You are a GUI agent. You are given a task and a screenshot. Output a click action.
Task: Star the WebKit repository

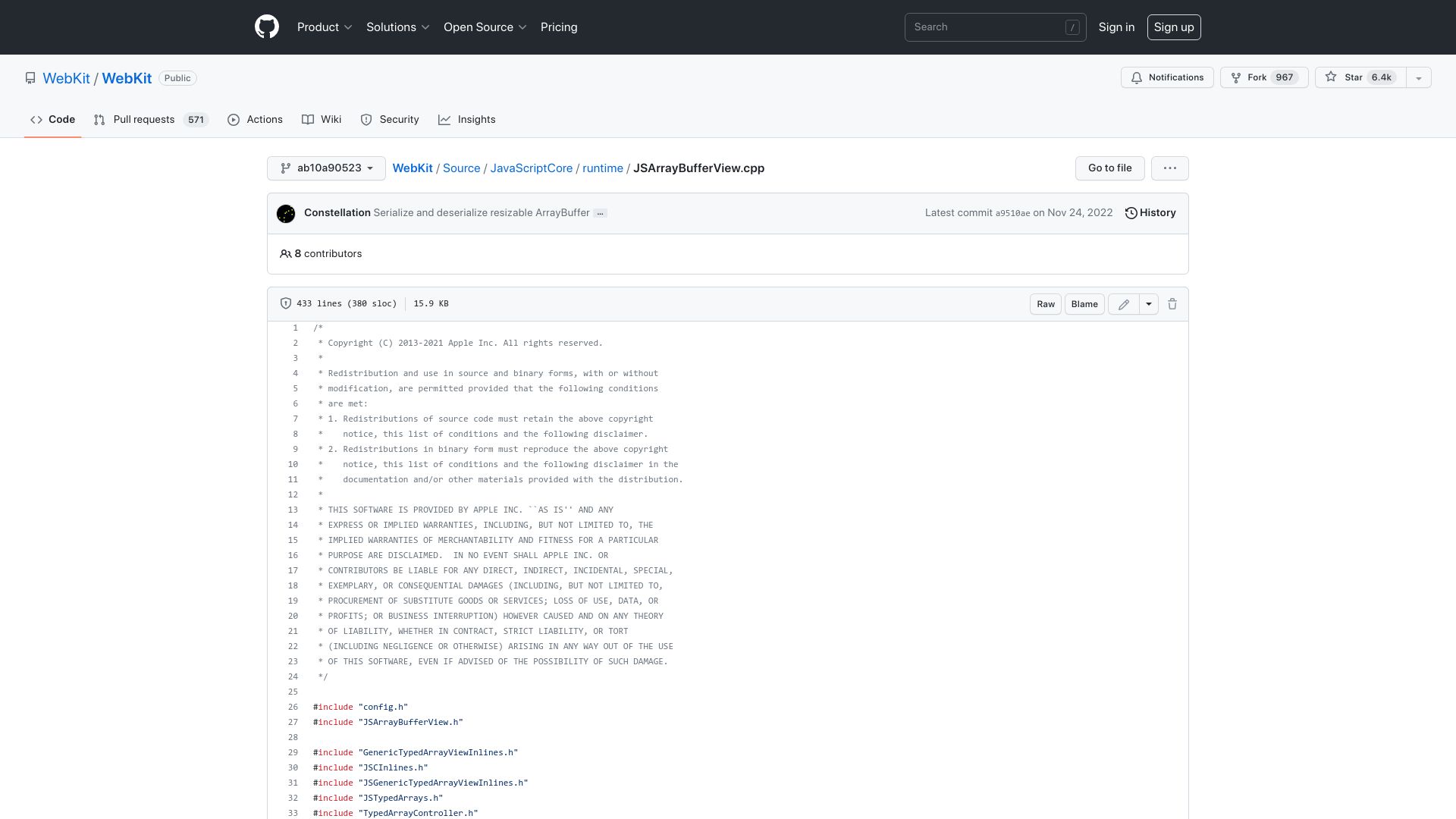(1360, 77)
